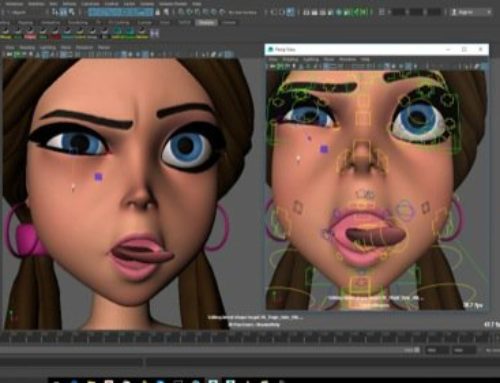500x383 pixels.
Task: Click the left teal shelf icon
Action: (x=117, y=33)
